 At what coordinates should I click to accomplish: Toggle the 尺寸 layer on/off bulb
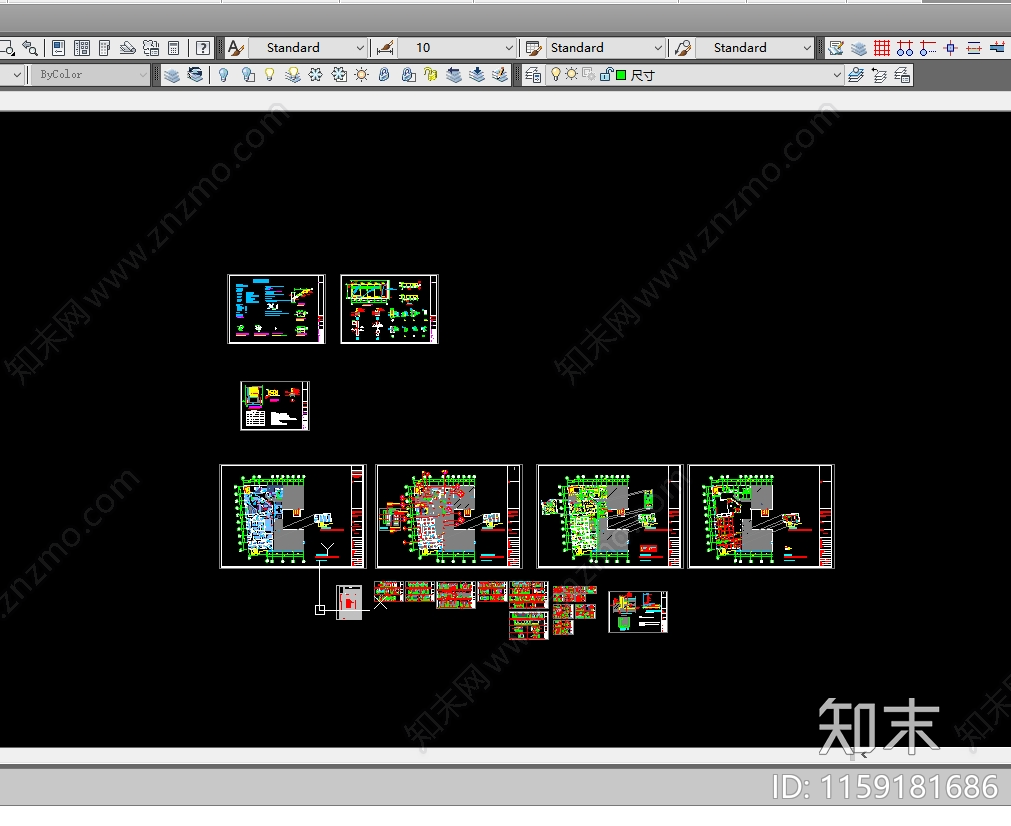pyautogui.click(x=556, y=75)
